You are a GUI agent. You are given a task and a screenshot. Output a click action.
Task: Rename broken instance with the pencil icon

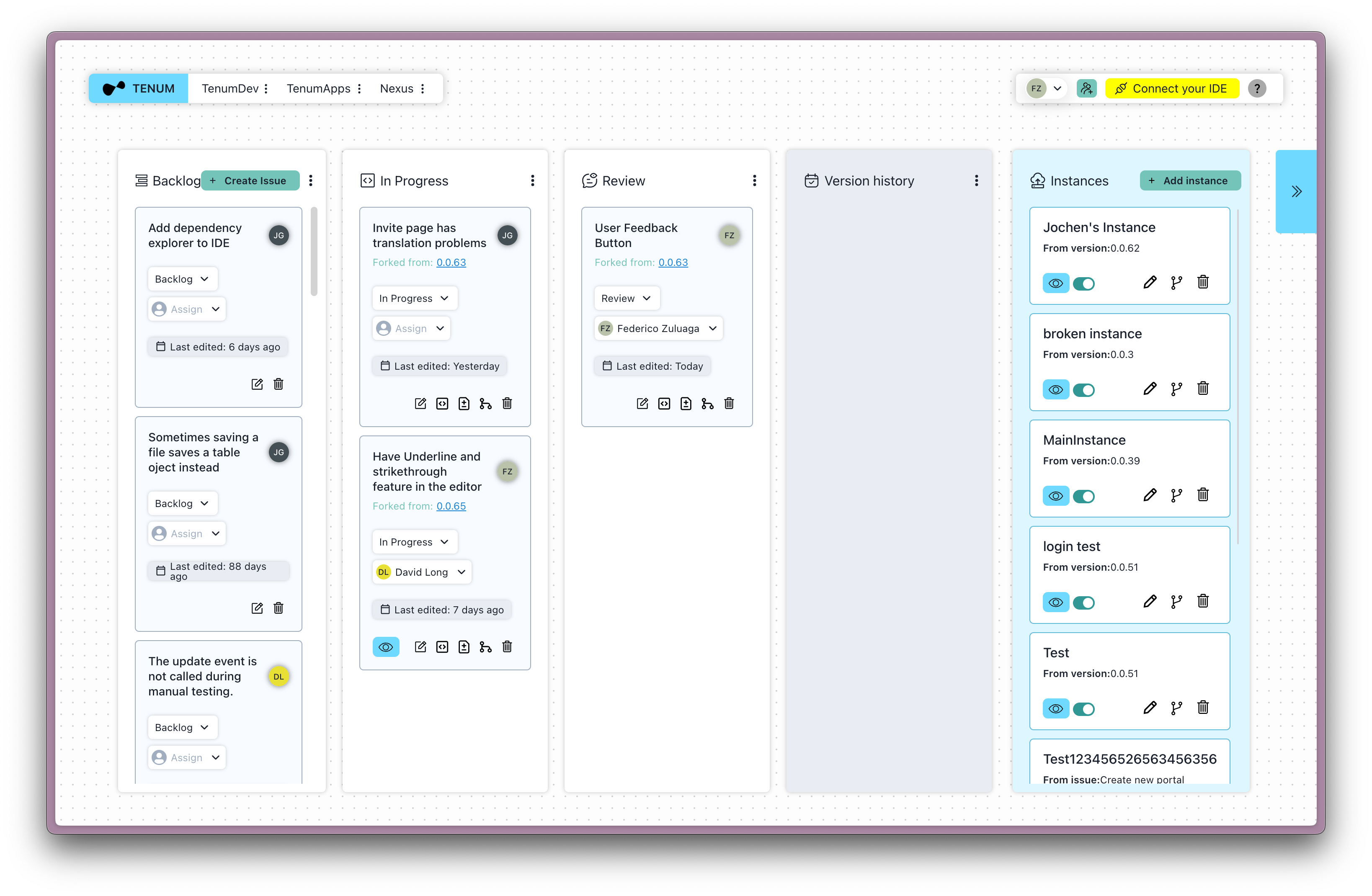pyautogui.click(x=1150, y=389)
